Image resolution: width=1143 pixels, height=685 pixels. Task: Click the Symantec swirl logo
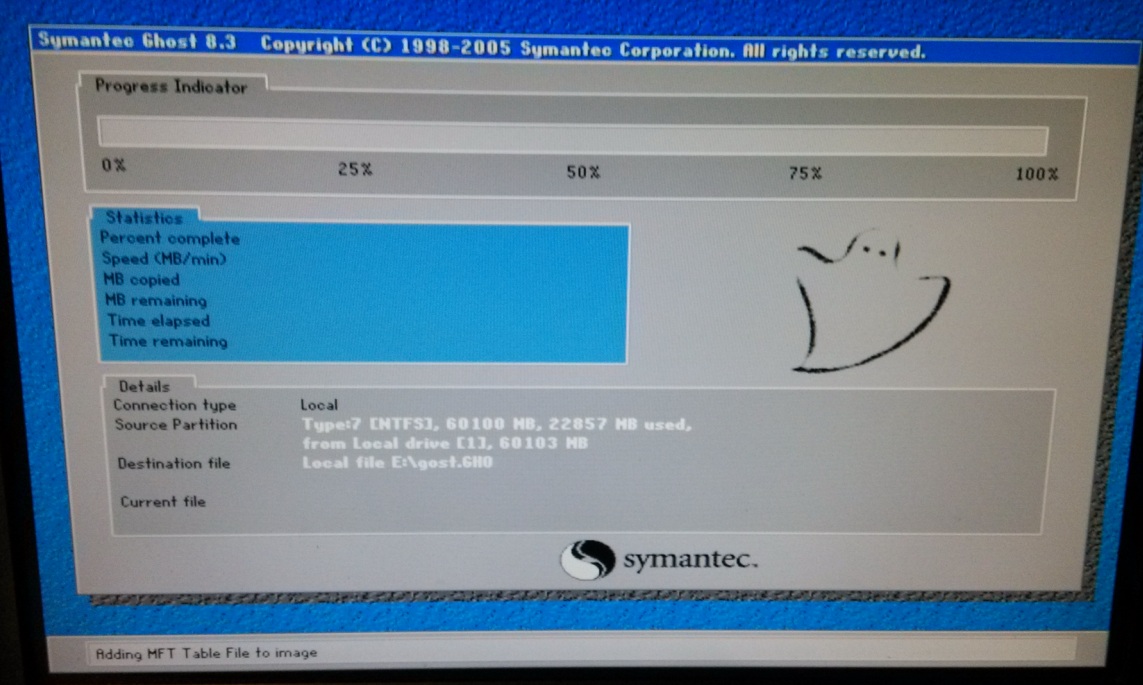pyautogui.click(x=588, y=559)
